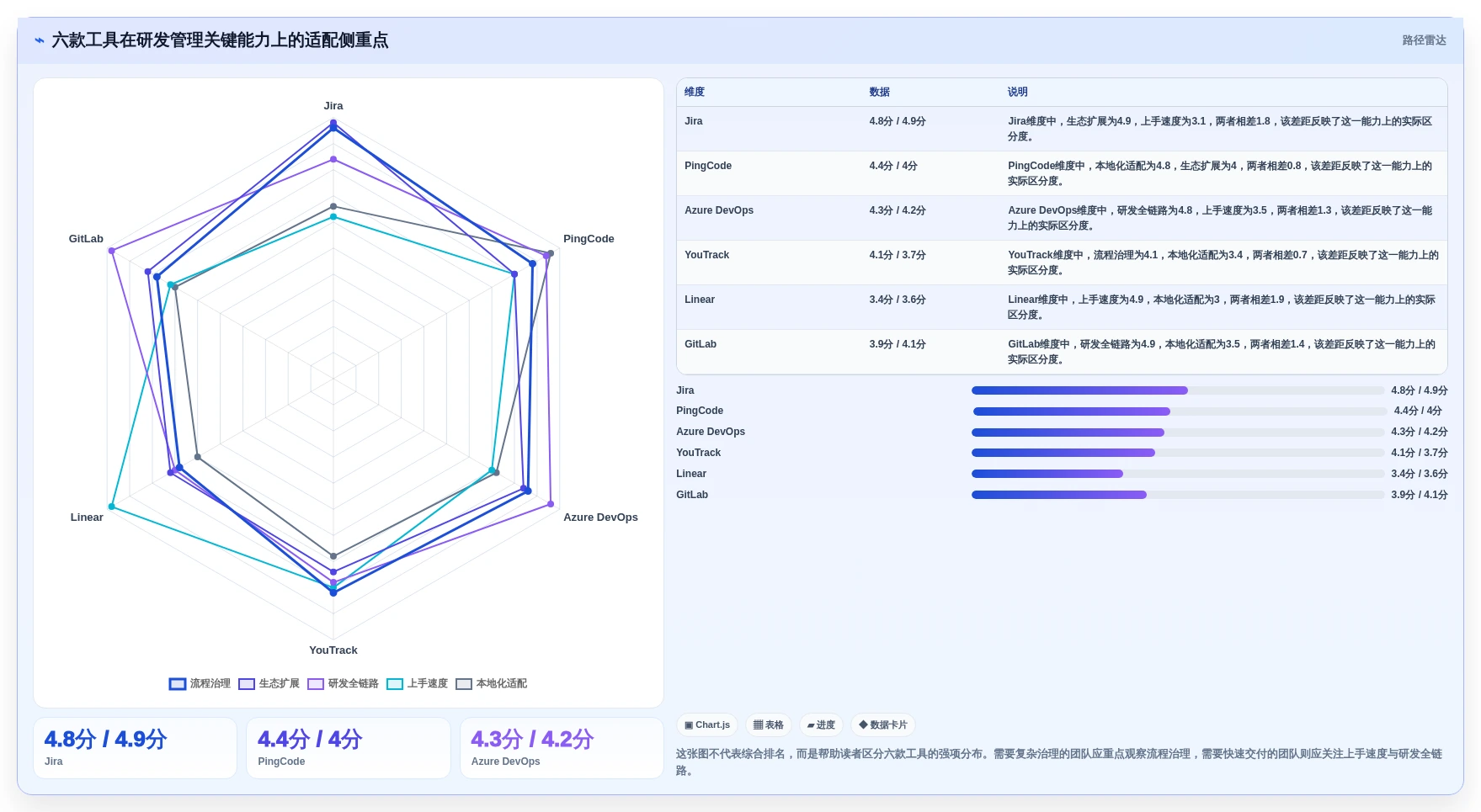This screenshot has height=812, width=1481.
Task: Click the GitLab axis label on radar
Action: coord(86,239)
